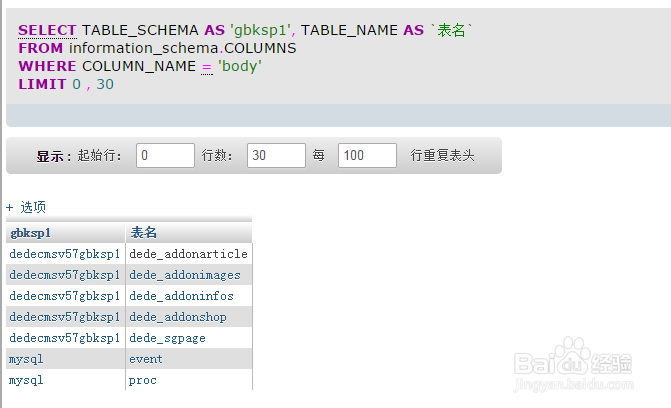Click the mysql schema cell beside proc

[26, 380]
